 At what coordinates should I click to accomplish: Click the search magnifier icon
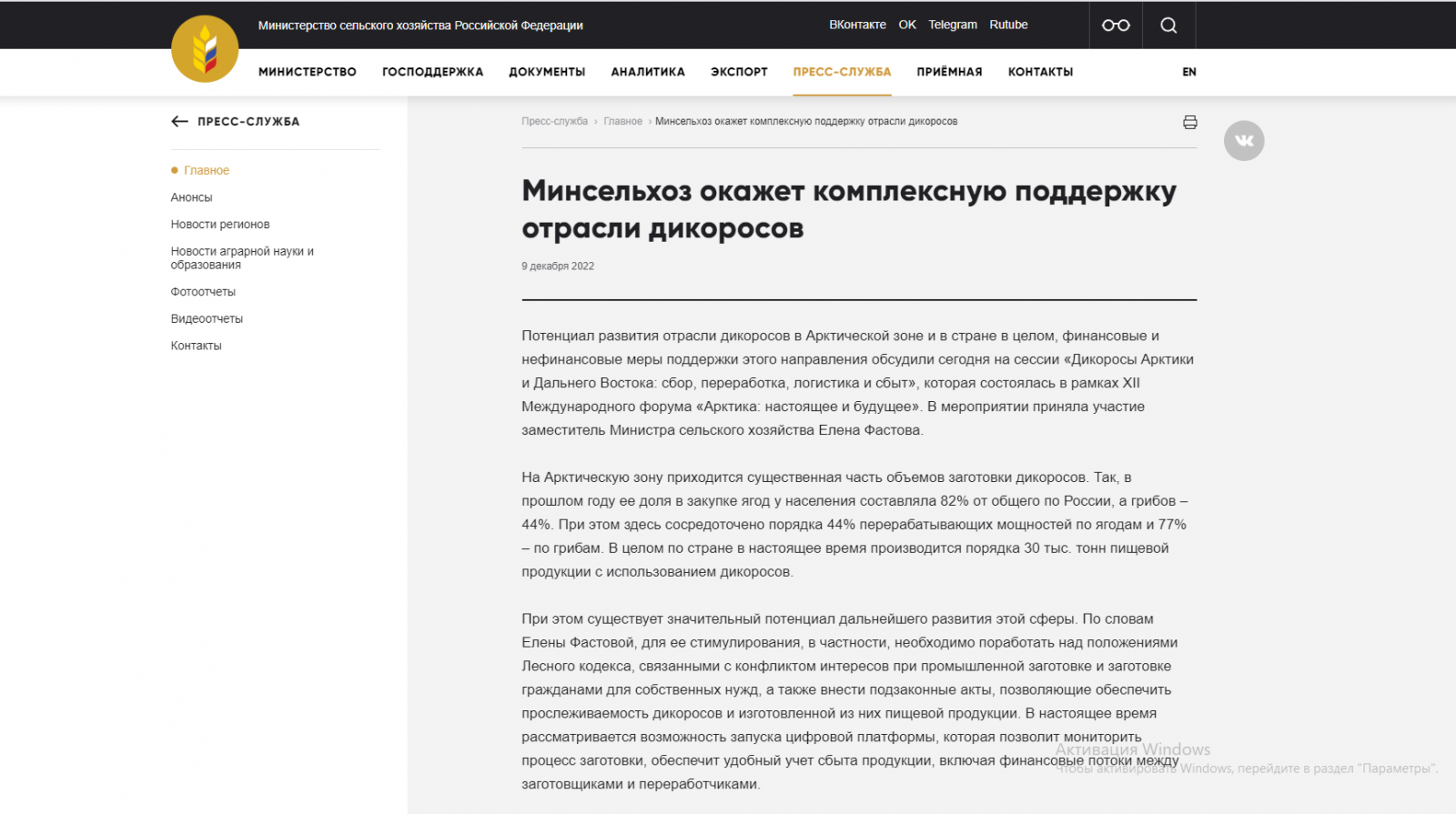click(1168, 25)
